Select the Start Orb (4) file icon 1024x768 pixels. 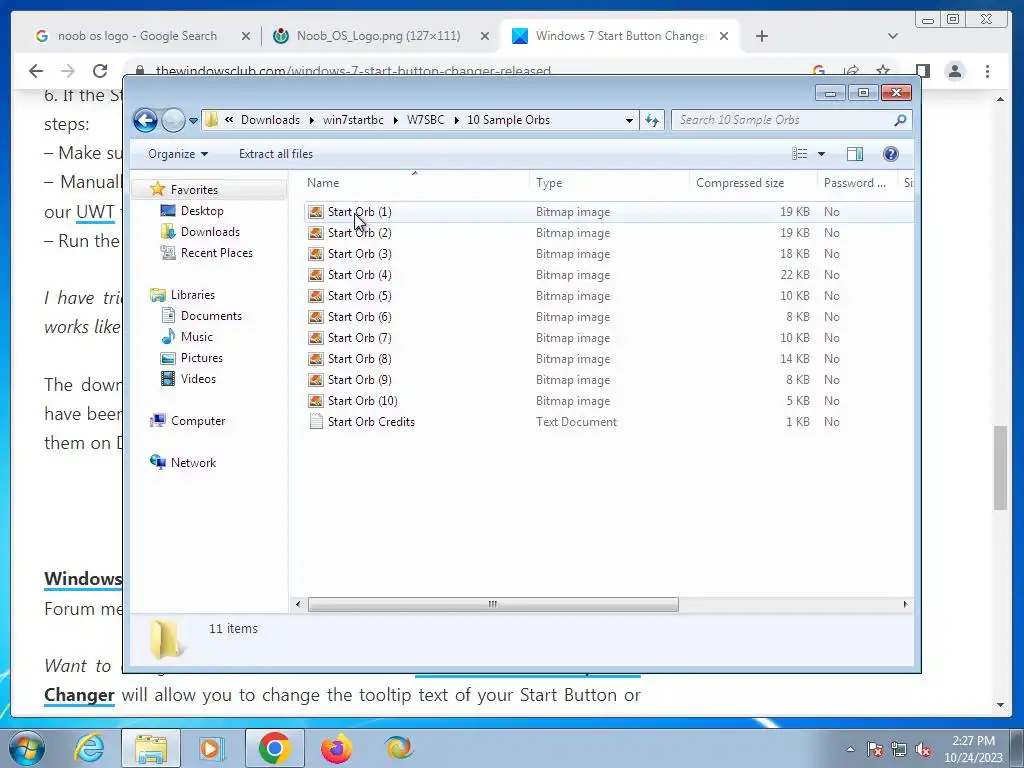tap(316, 275)
